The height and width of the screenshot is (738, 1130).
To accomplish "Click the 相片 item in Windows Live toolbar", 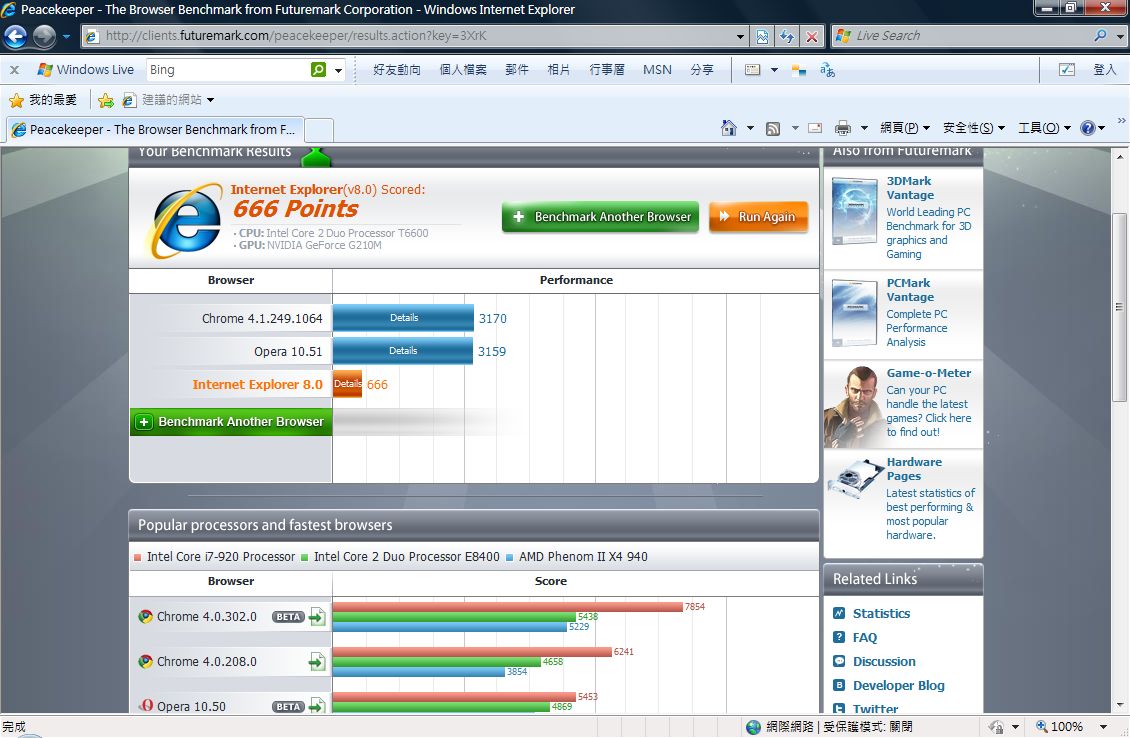I will pyautogui.click(x=559, y=70).
